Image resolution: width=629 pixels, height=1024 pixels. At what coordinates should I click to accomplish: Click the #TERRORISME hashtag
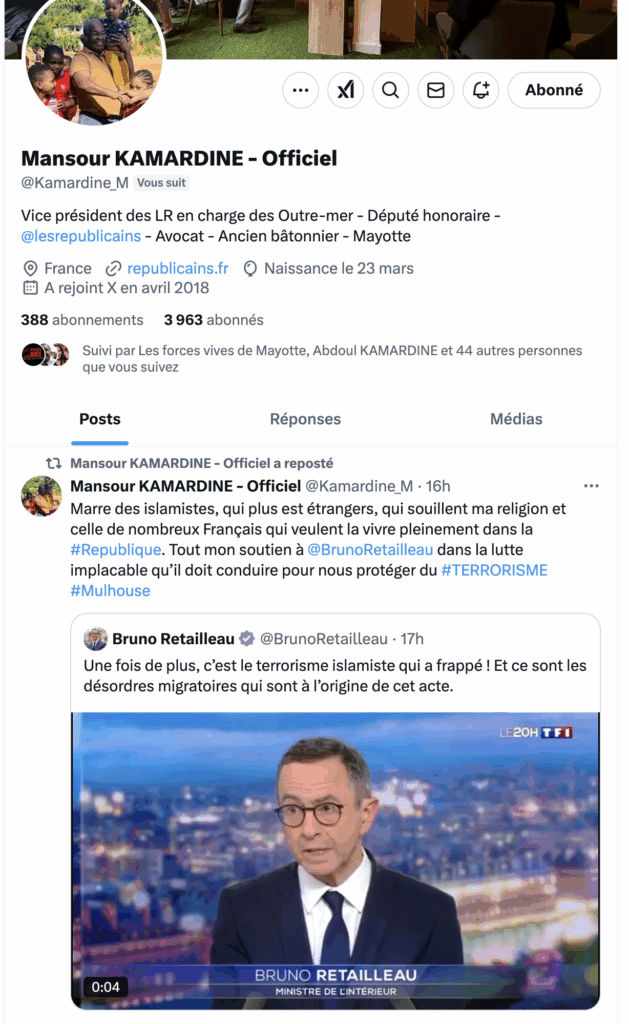pyautogui.click(x=494, y=570)
